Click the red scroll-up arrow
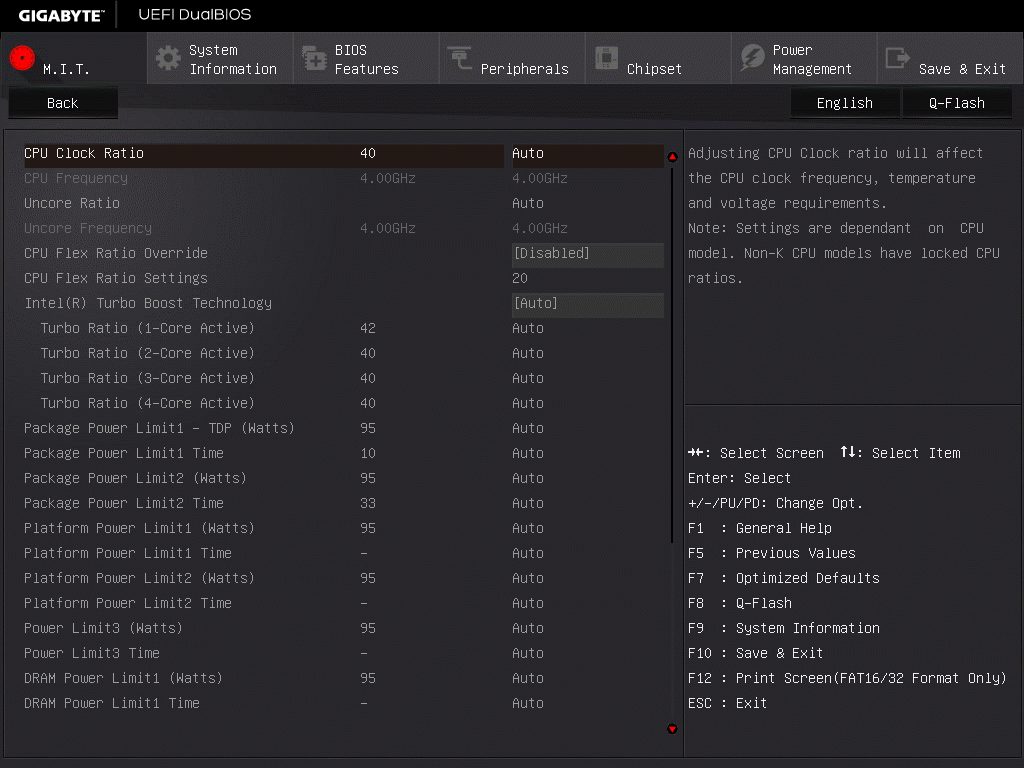This screenshot has height=768, width=1024. (x=672, y=157)
